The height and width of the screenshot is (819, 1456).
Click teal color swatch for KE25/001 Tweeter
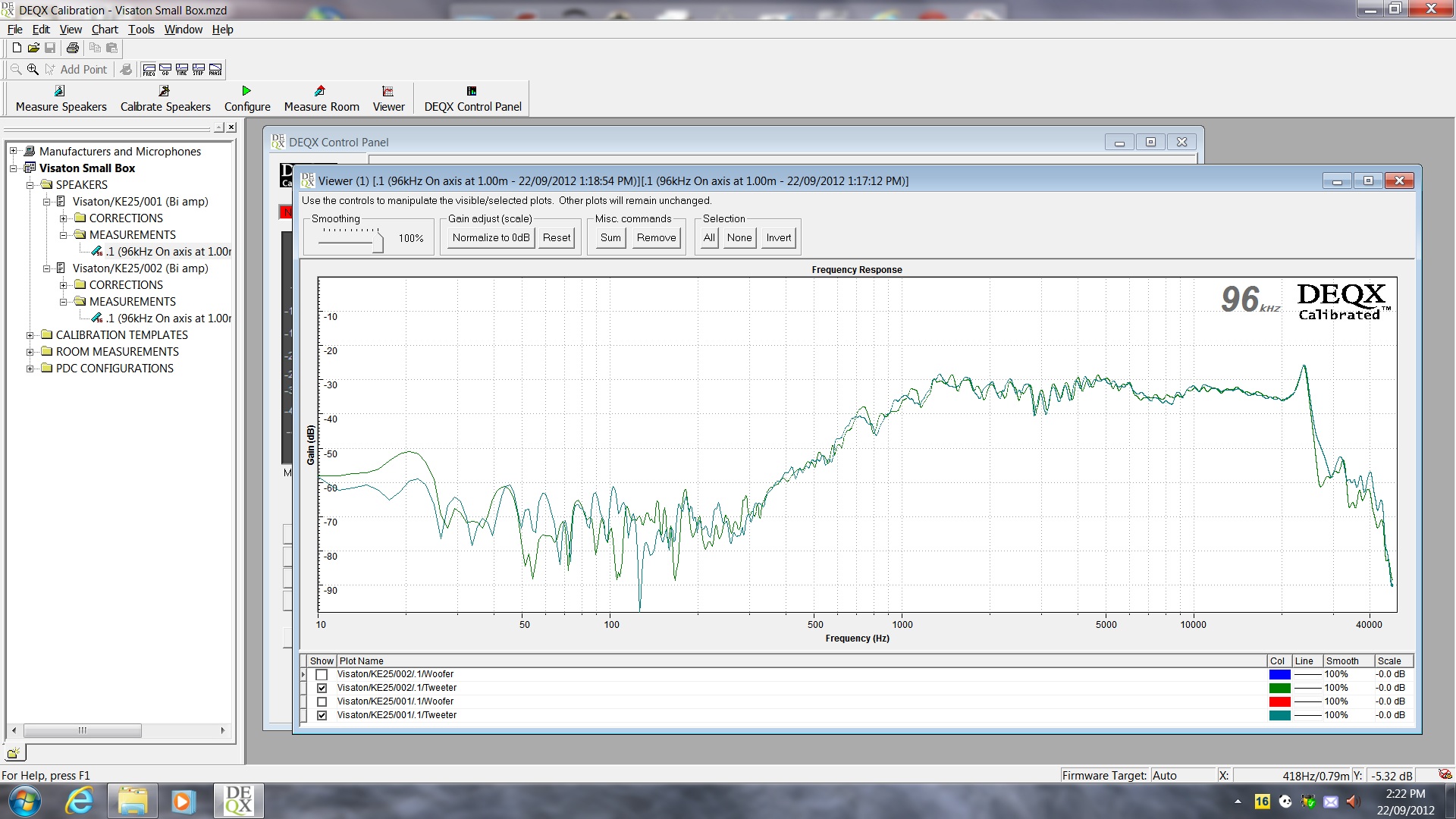1279,715
